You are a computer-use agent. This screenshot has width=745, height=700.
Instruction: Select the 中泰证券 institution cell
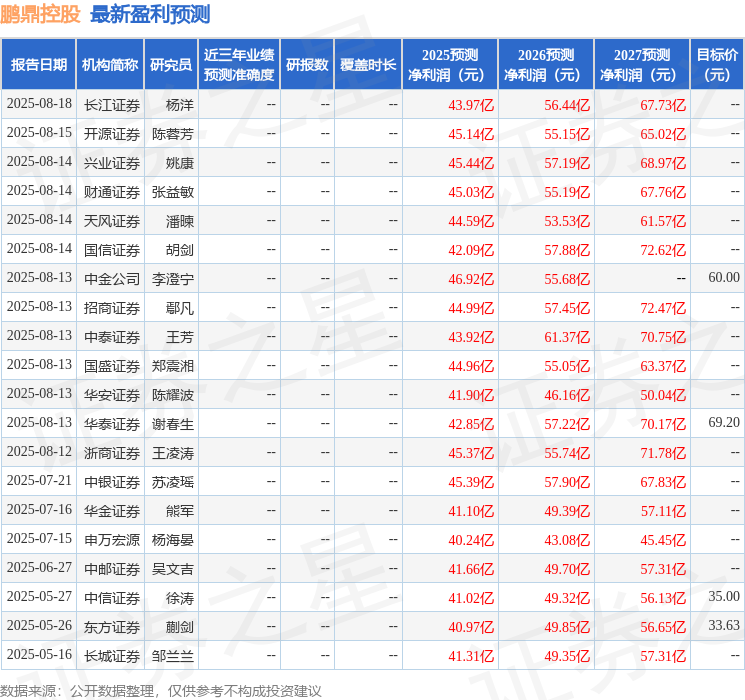pyautogui.click(x=112, y=337)
